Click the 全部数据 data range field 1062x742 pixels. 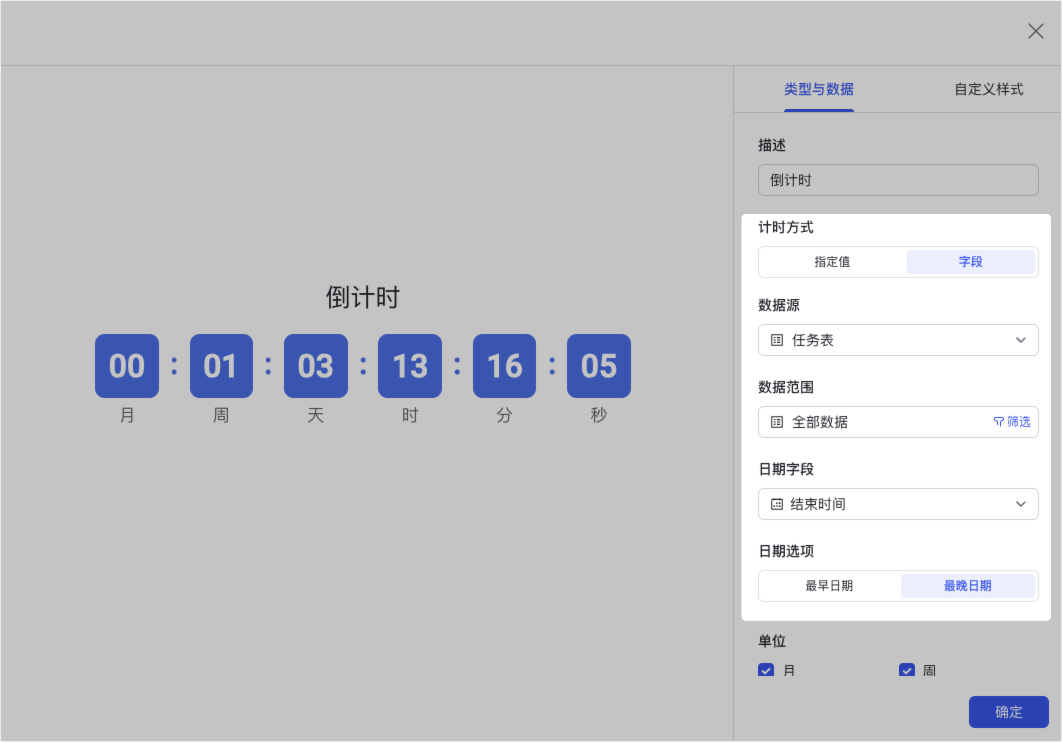pyautogui.click(x=870, y=422)
